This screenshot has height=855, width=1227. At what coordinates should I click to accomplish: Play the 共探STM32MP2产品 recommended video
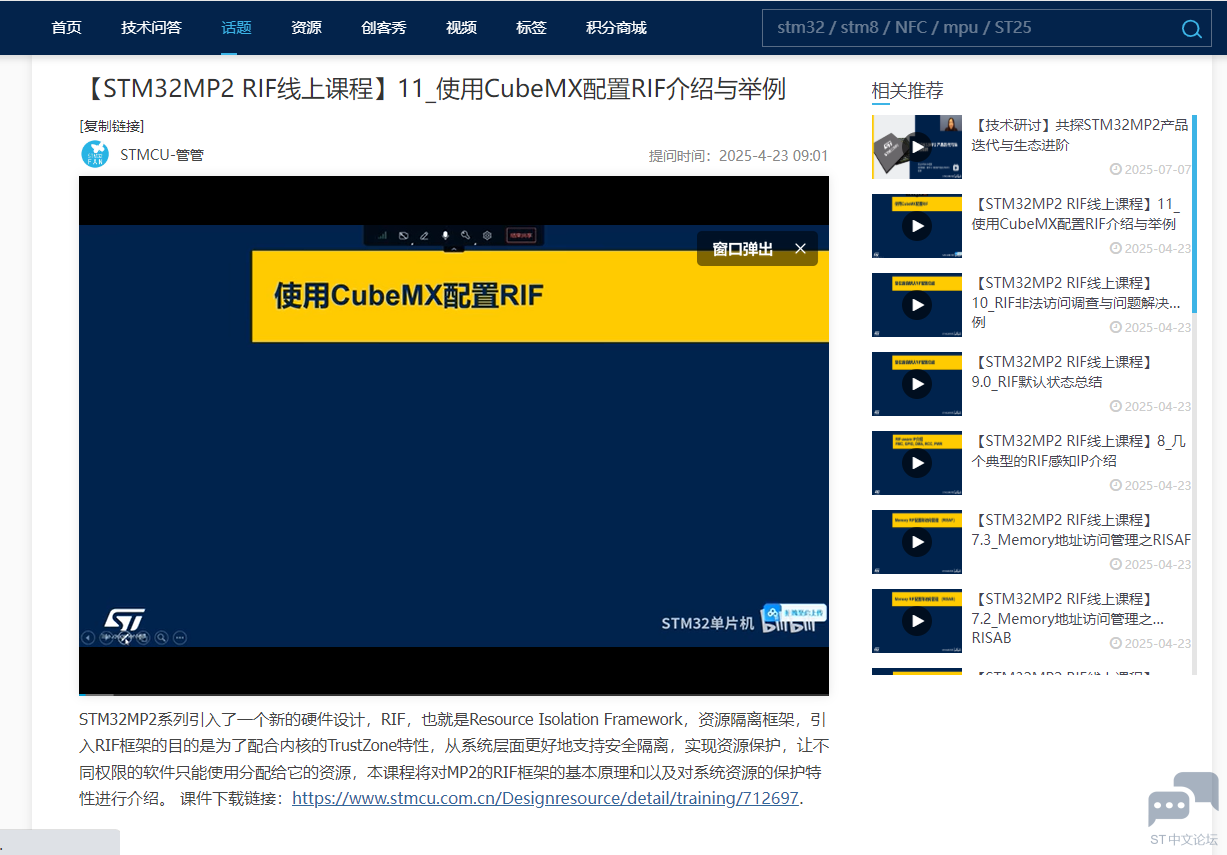(917, 146)
